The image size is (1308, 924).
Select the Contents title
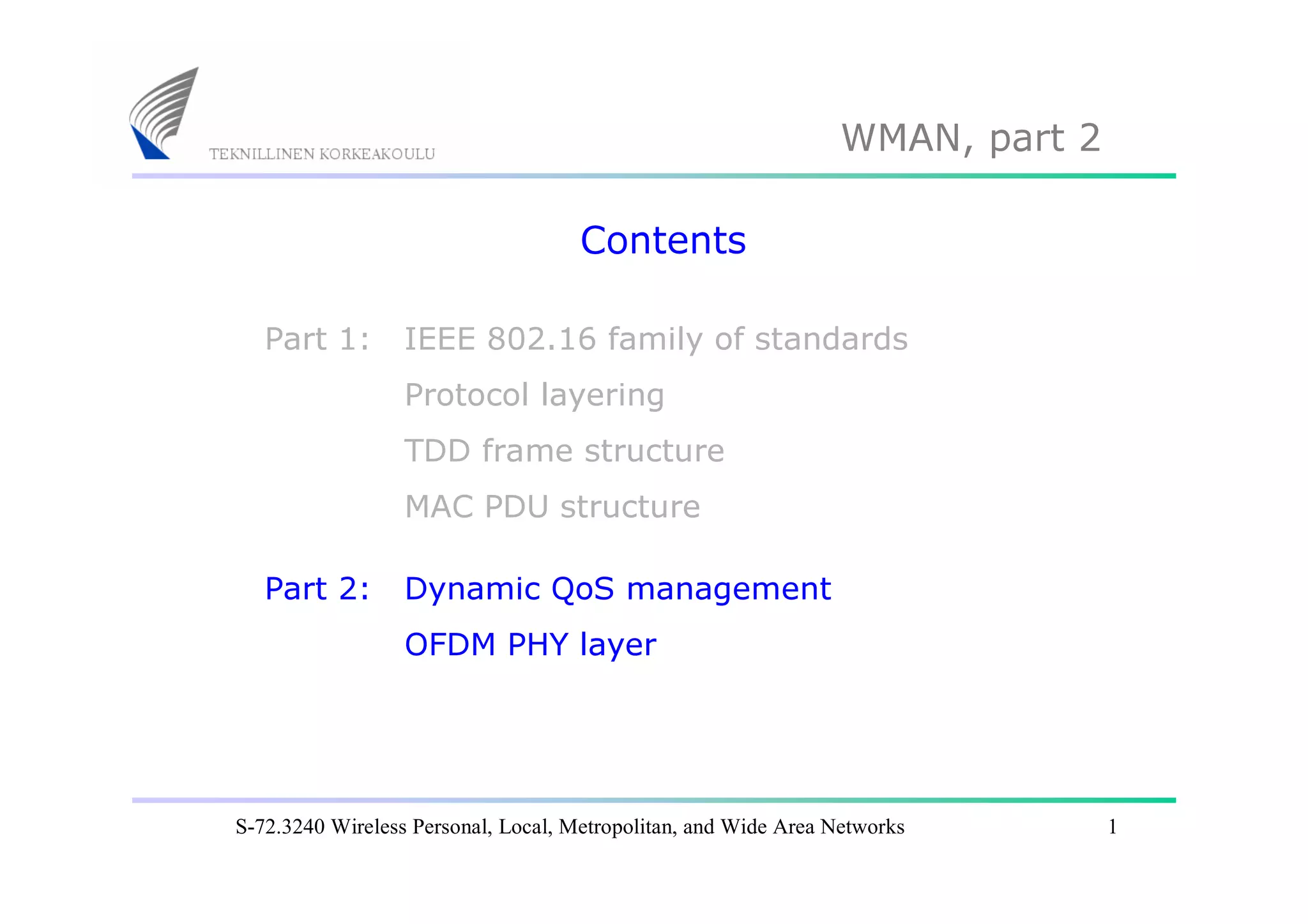point(663,241)
